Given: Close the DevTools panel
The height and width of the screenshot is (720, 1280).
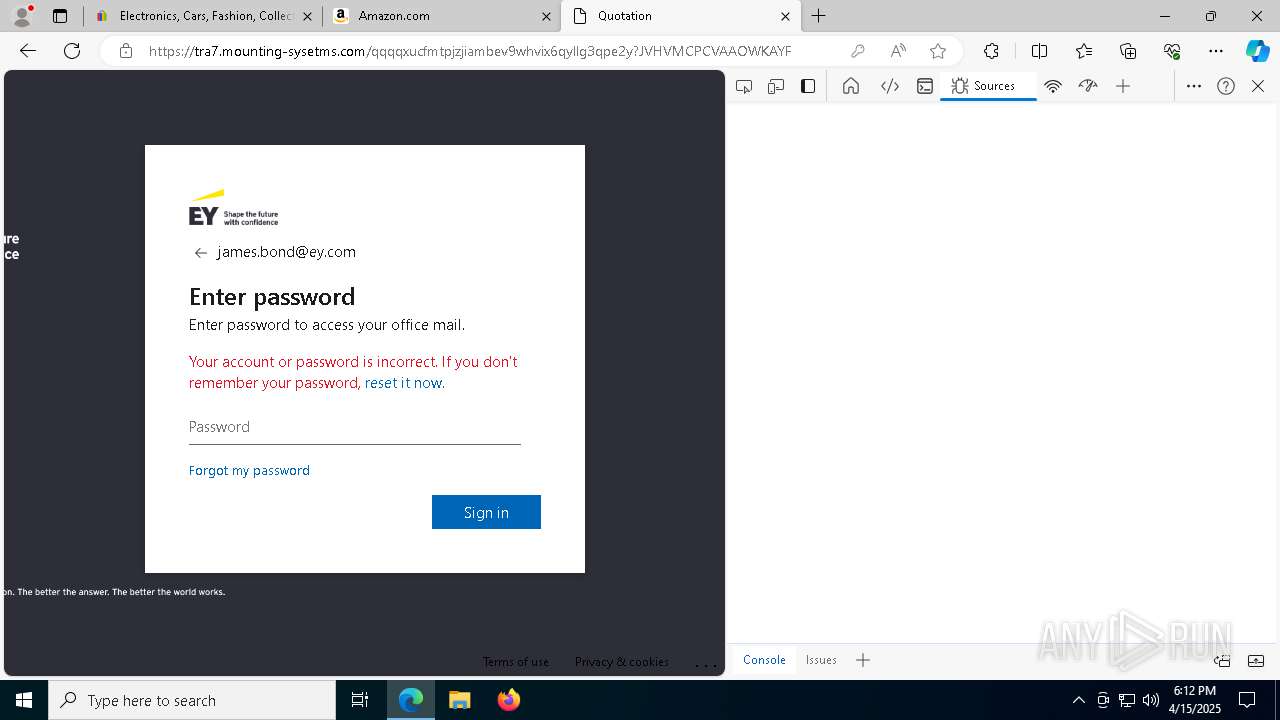Looking at the screenshot, I should 1258,86.
